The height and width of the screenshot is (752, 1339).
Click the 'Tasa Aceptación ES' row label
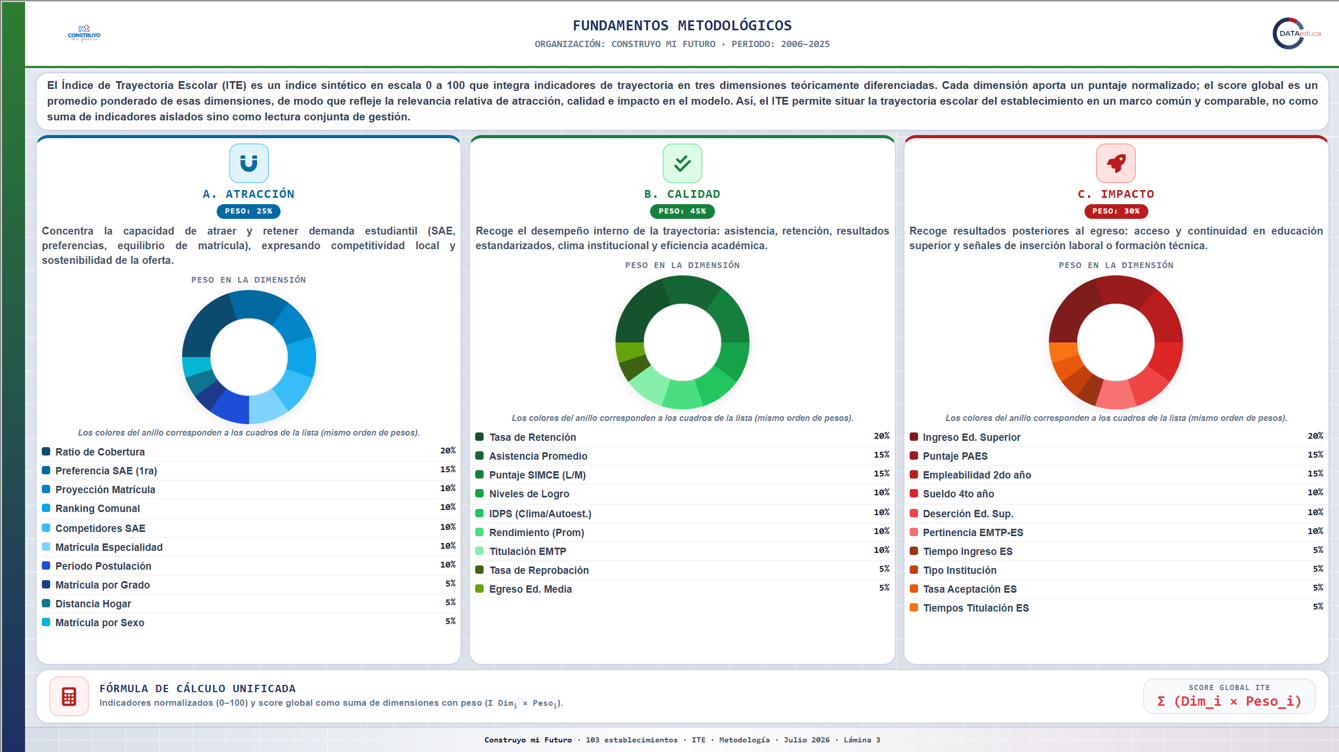pyautogui.click(x=970, y=589)
